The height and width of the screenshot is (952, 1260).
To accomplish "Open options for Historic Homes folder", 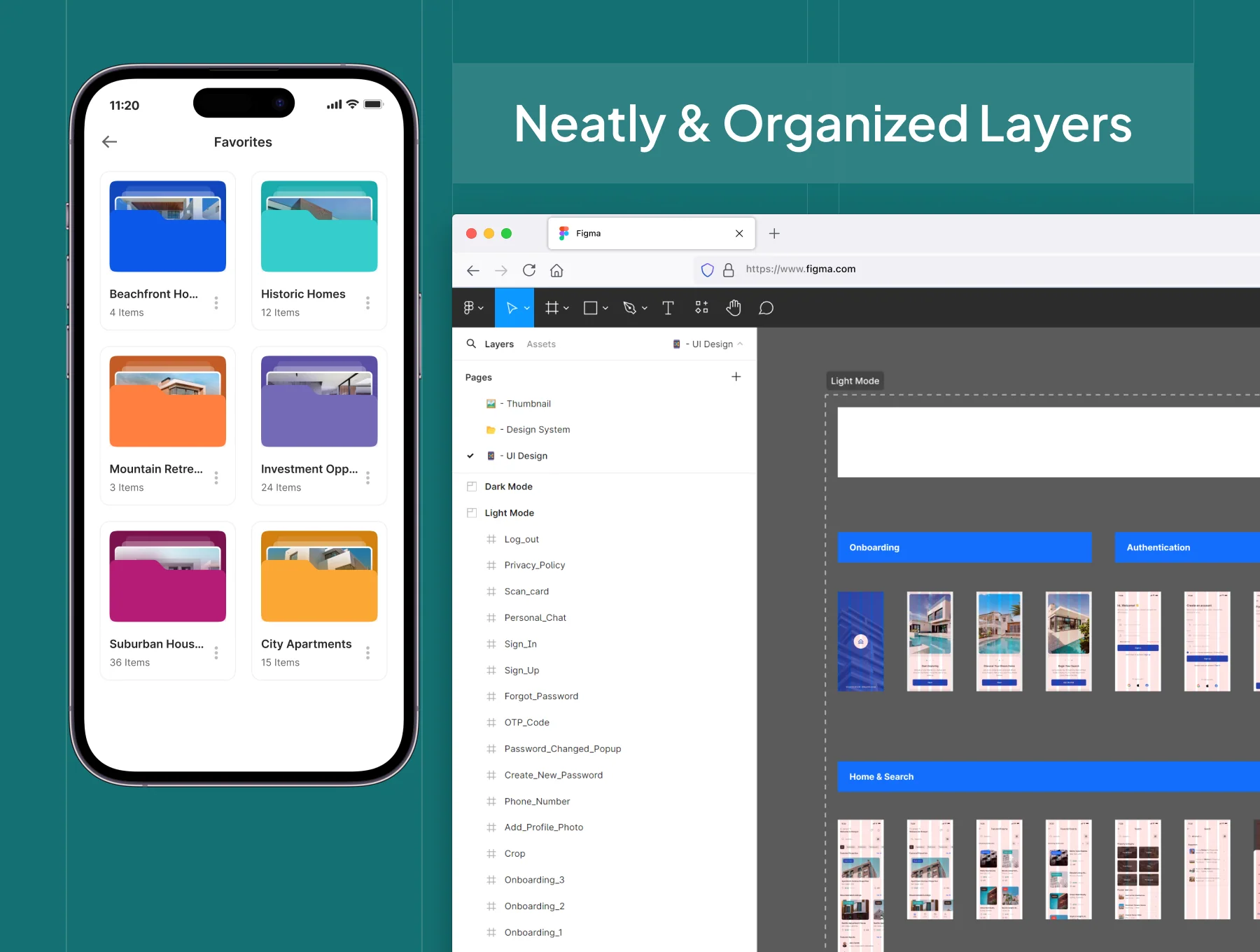I will [367, 303].
